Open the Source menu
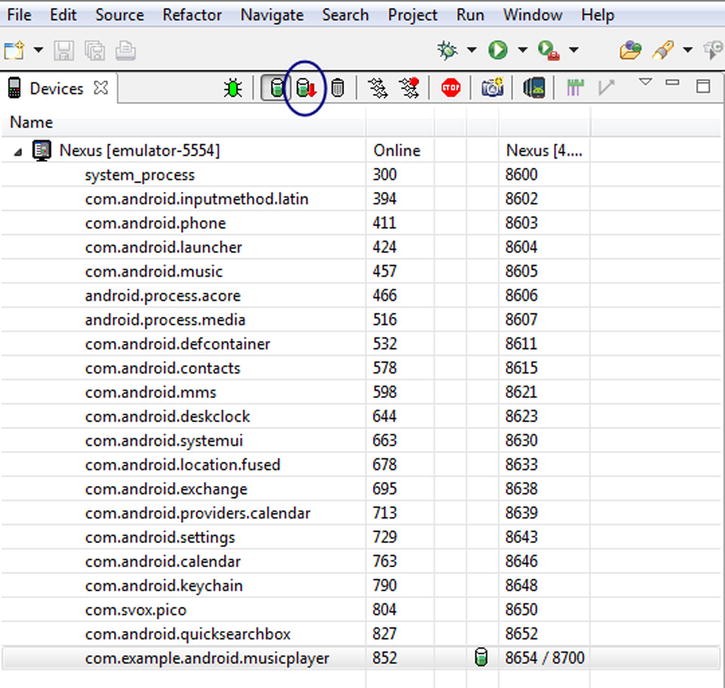This screenshot has width=725, height=688. [x=120, y=15]
